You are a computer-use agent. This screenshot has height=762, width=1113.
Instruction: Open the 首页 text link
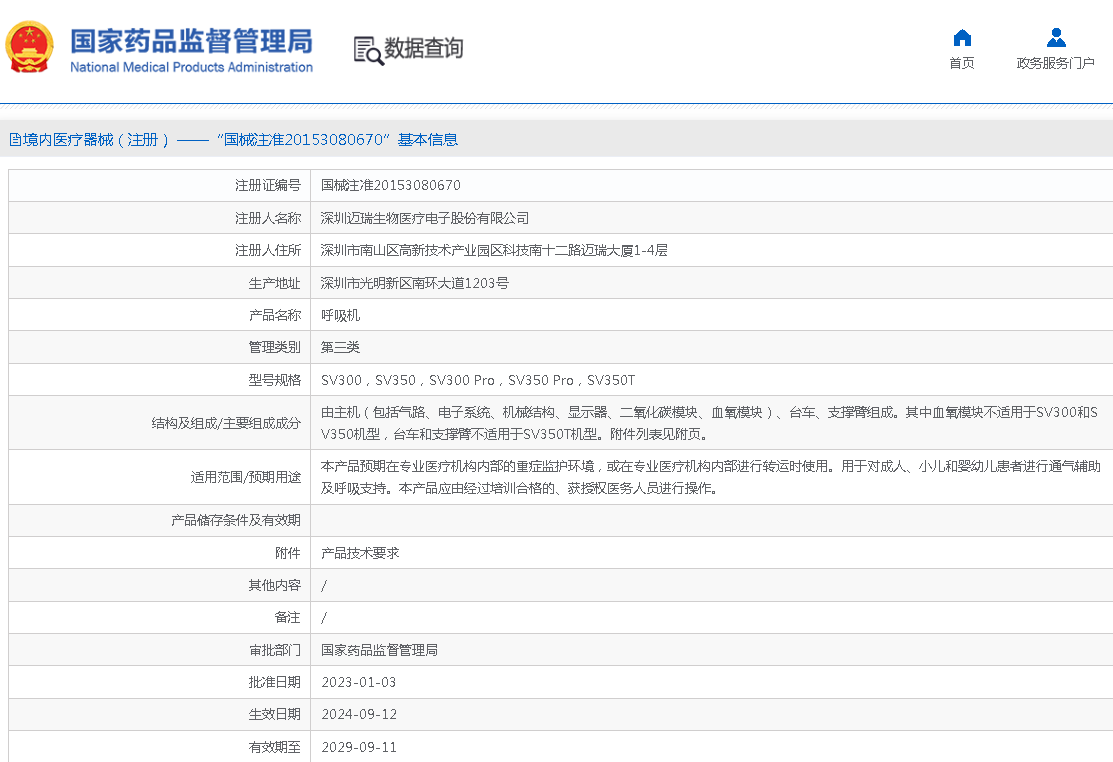click(962, 63)
